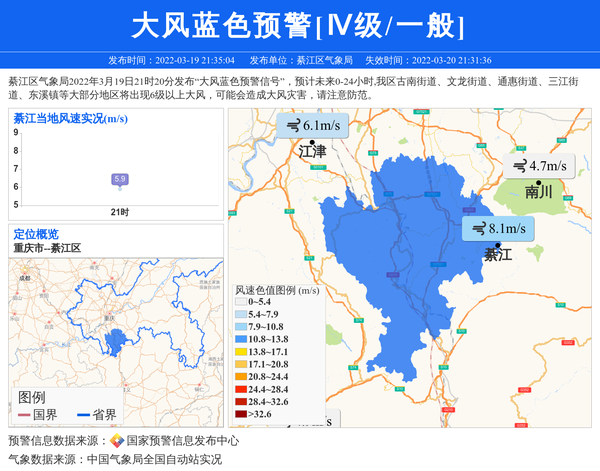
Task: Select the 0~5.4 legend color swatch
Action: (241, 301)
